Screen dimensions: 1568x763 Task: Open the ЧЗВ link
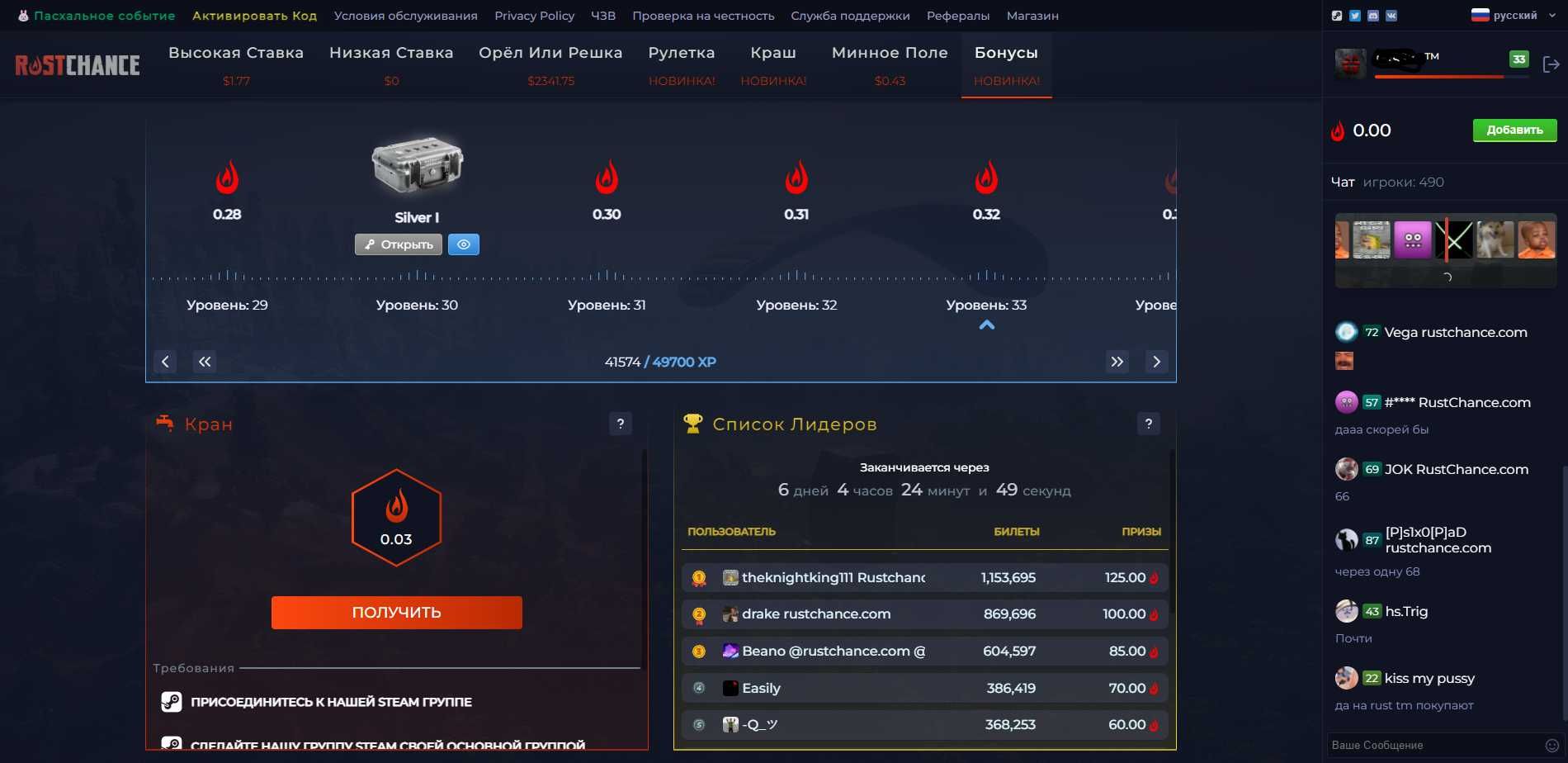coord(603,16)
